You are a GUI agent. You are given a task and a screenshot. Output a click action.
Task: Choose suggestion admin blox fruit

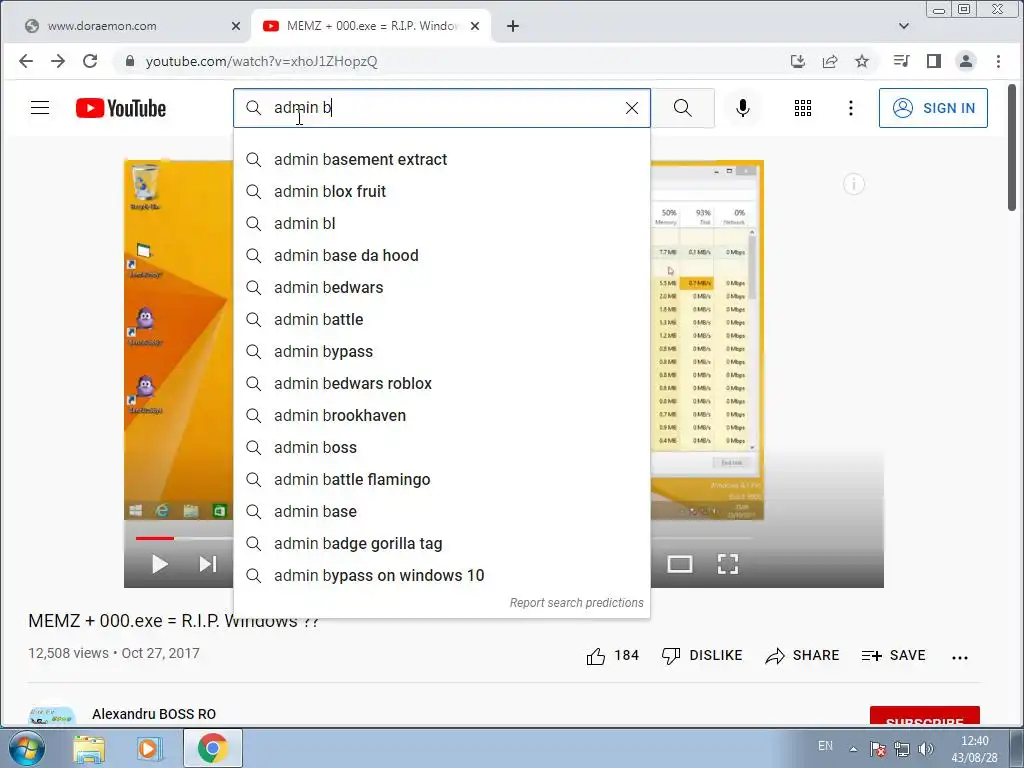(x=441, y=191)
